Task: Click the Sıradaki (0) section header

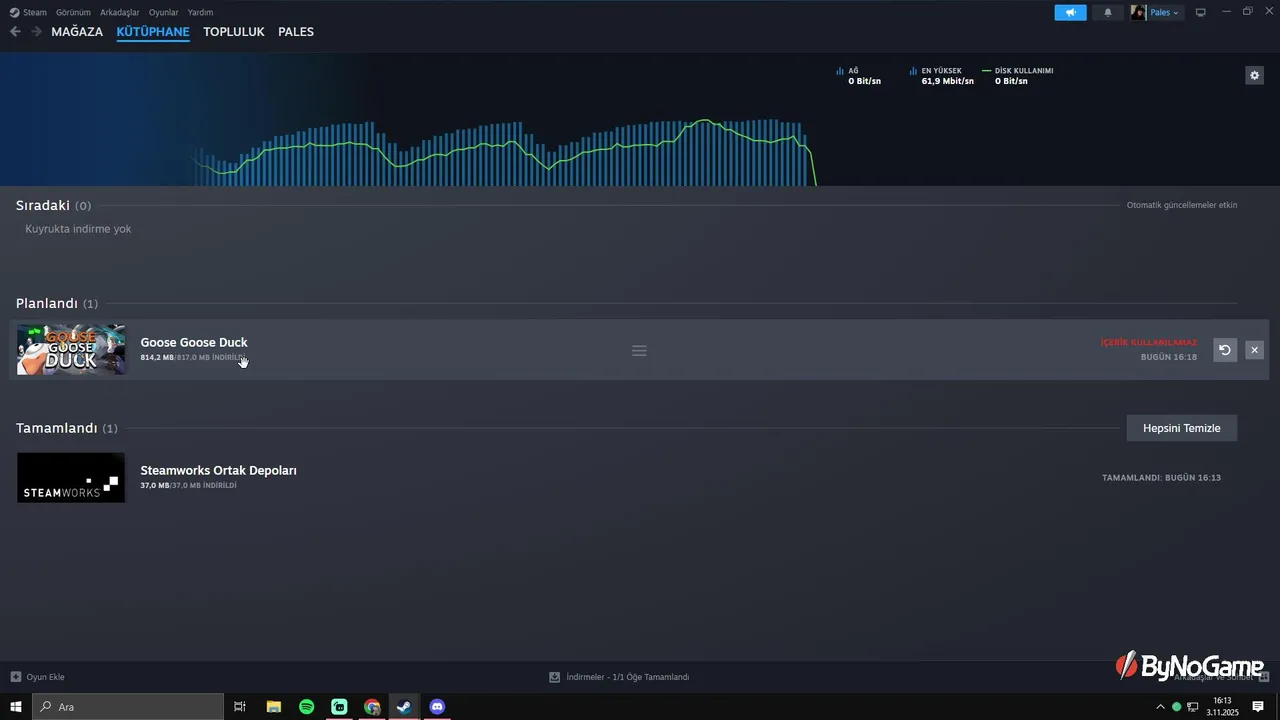Action: point(53,205)
